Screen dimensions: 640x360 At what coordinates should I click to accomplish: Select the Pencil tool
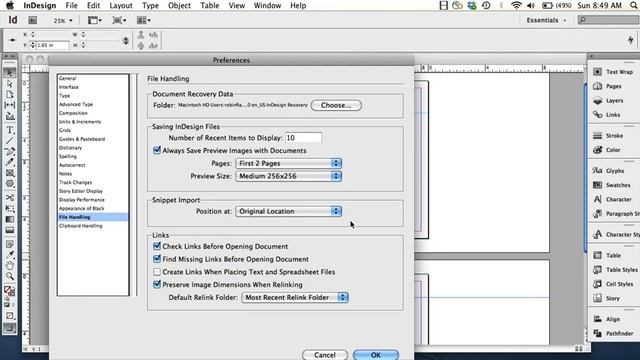tap(9, 162)
